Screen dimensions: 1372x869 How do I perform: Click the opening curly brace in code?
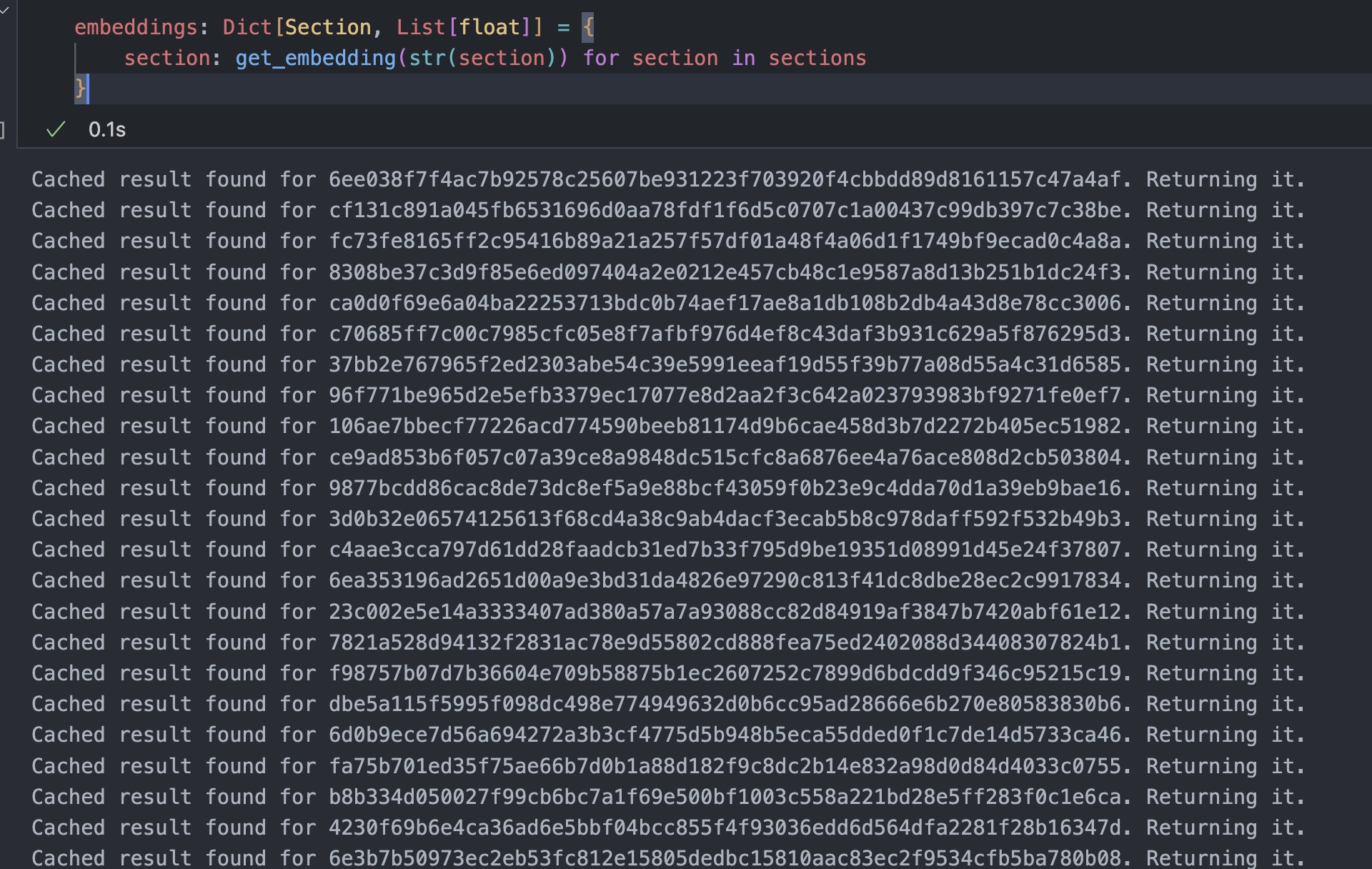(x=587, y=27)
